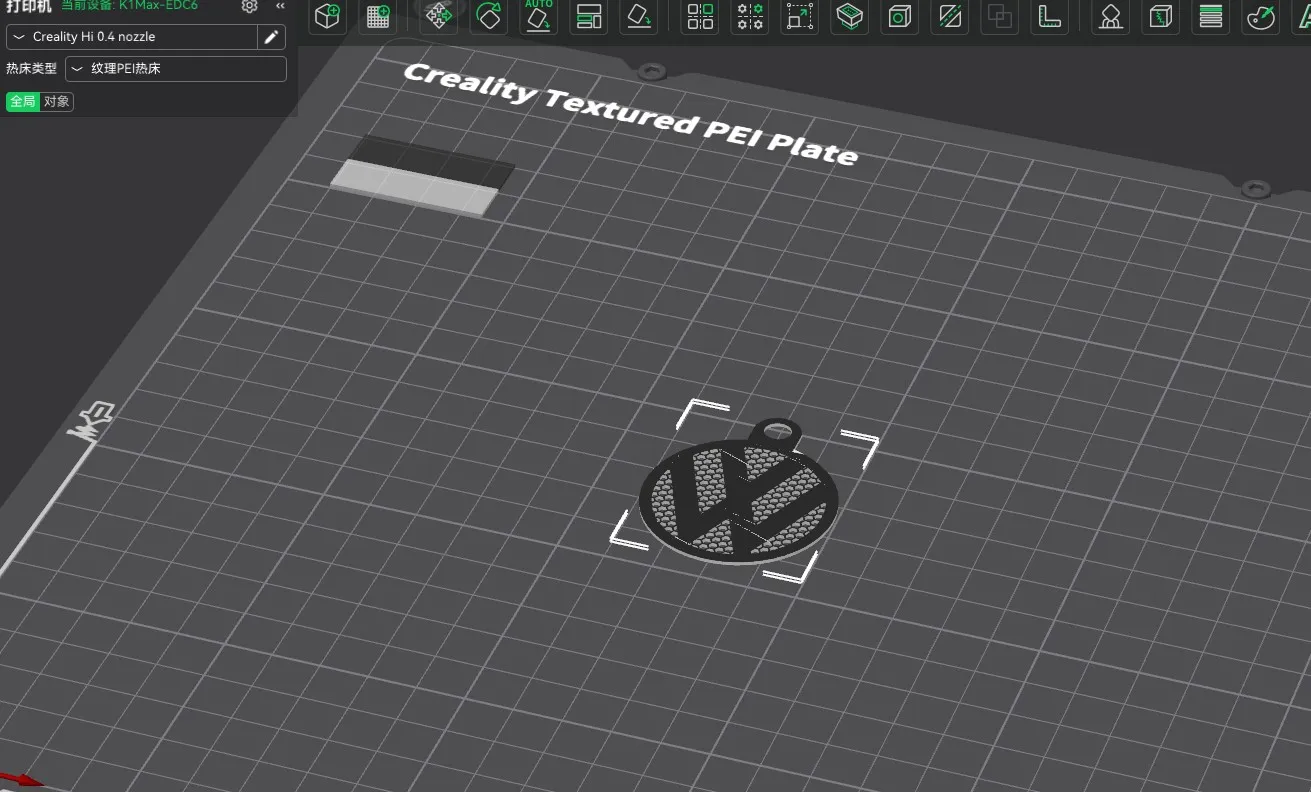This screenshot has height=792, width=1311.
Task: Select the Cut tool diagonal square icon
Action: 950,16
